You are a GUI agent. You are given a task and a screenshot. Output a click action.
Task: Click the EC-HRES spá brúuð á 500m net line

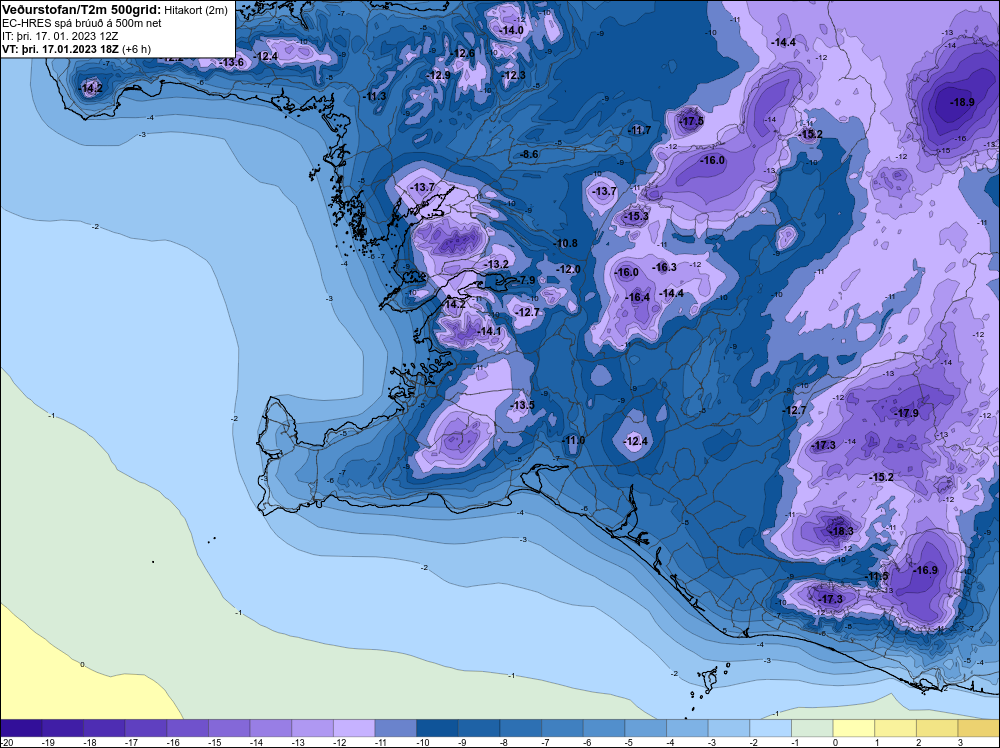click(x=82, y=24)
